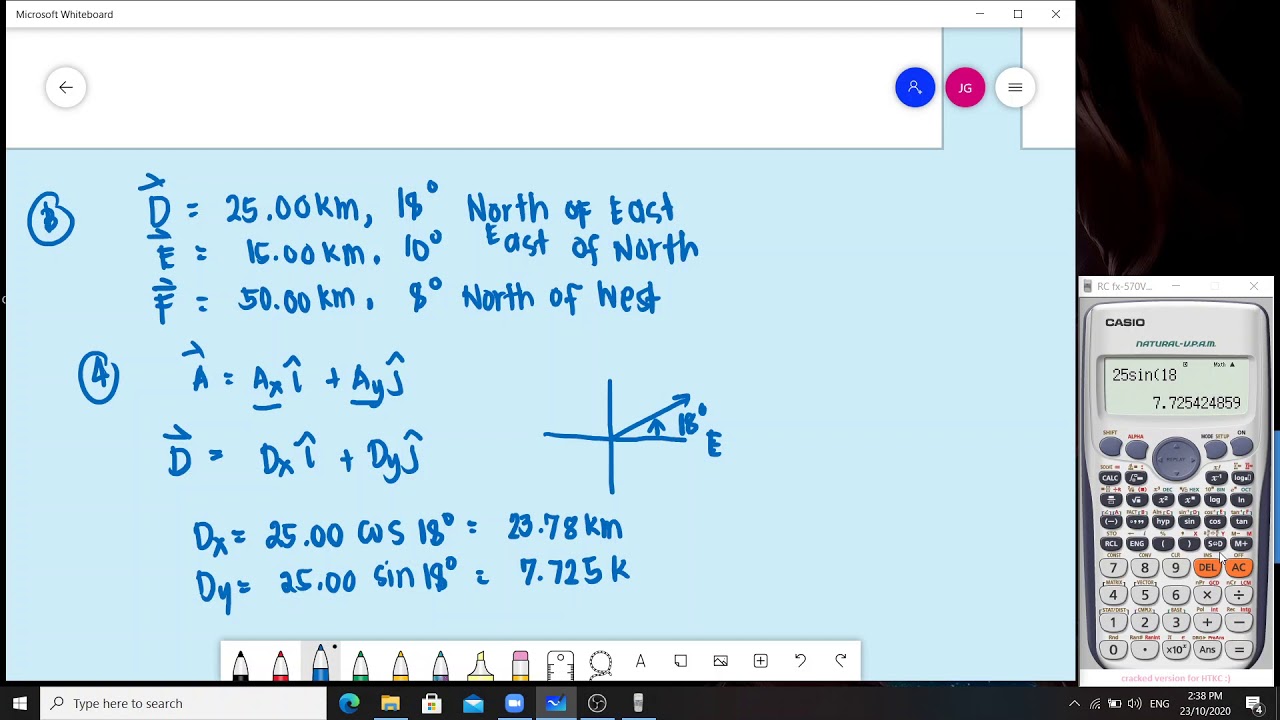Select the green pen tool
This screenshot has height=720, width=1280.
(360, 664)
